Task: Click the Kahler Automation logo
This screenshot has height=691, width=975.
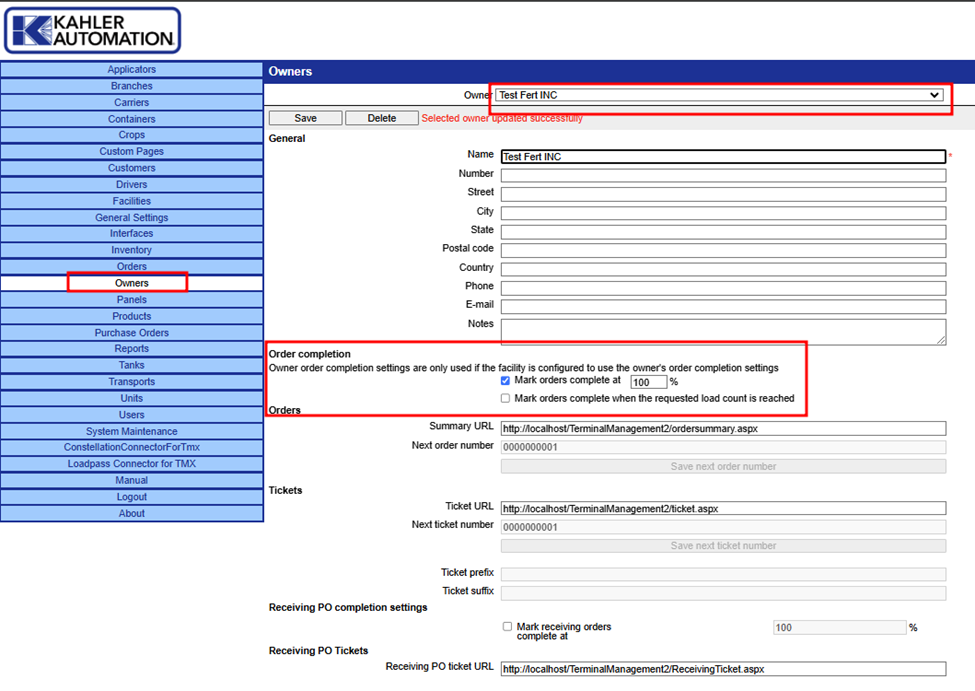Action: click(93, 30)
